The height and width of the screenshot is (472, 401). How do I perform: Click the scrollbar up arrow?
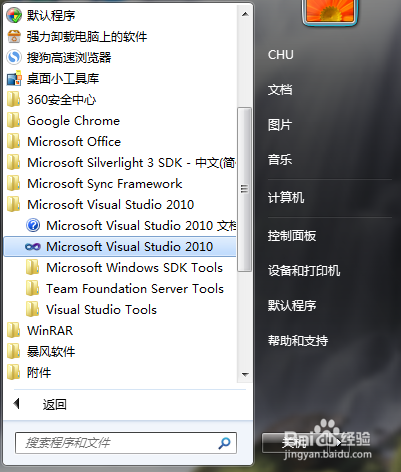pyautogui.click(x=245, y=14)
